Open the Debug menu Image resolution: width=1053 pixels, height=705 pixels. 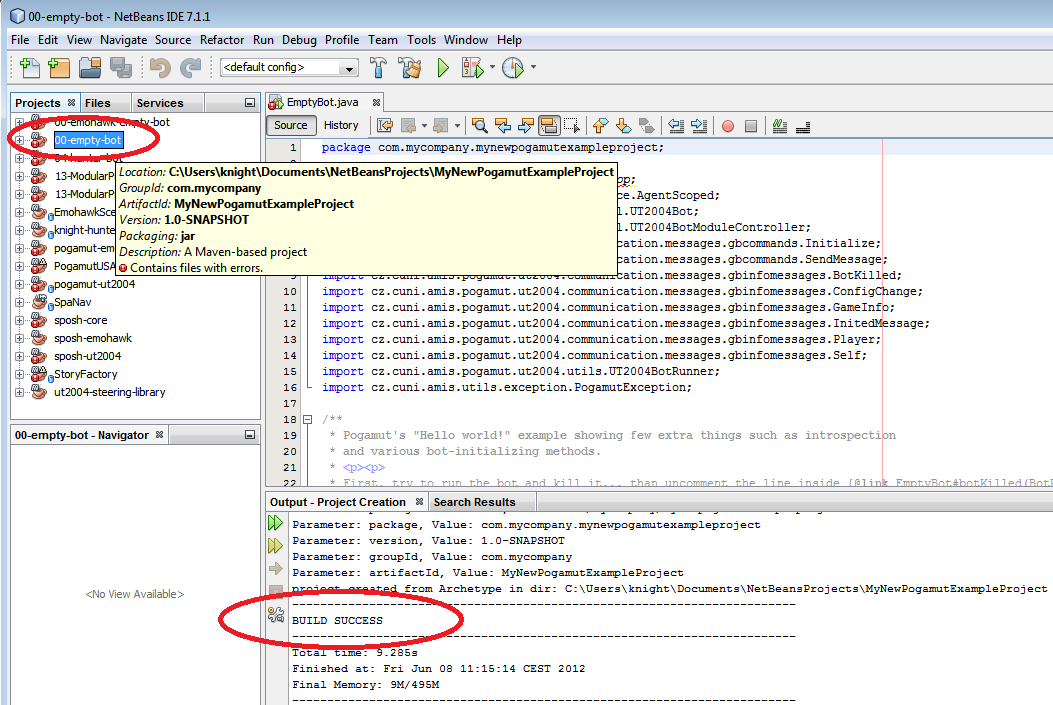pyautogui.click(x=299, y=40)
